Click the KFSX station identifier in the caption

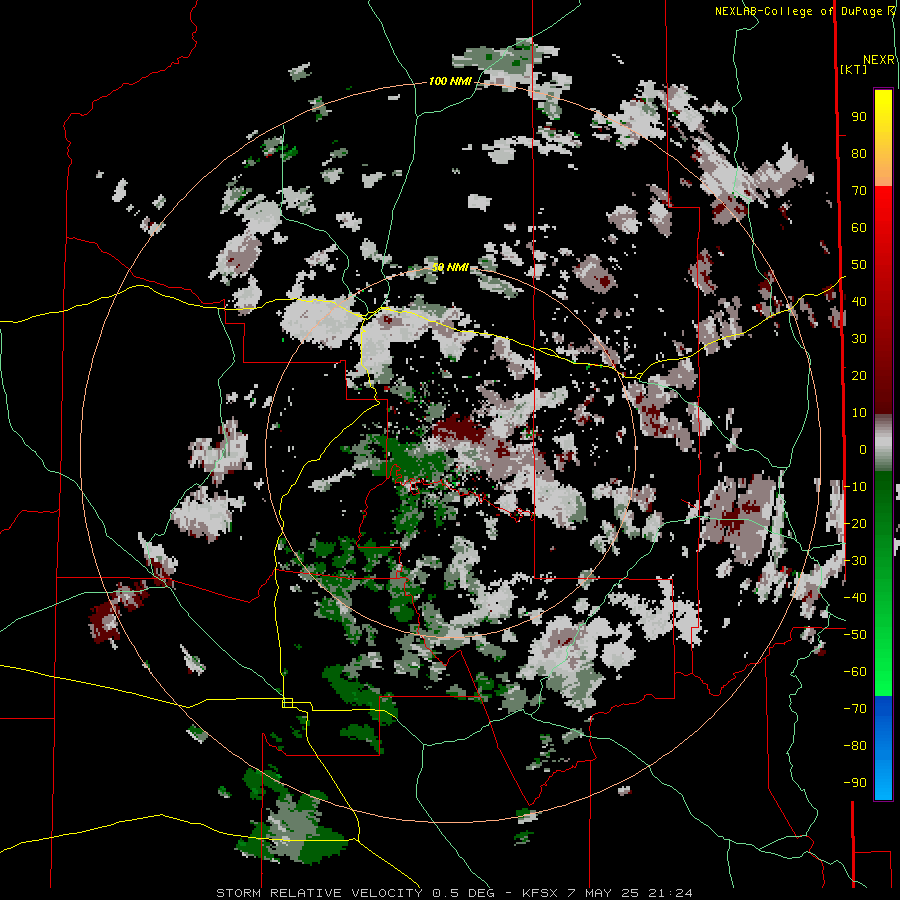coord(541,893)
